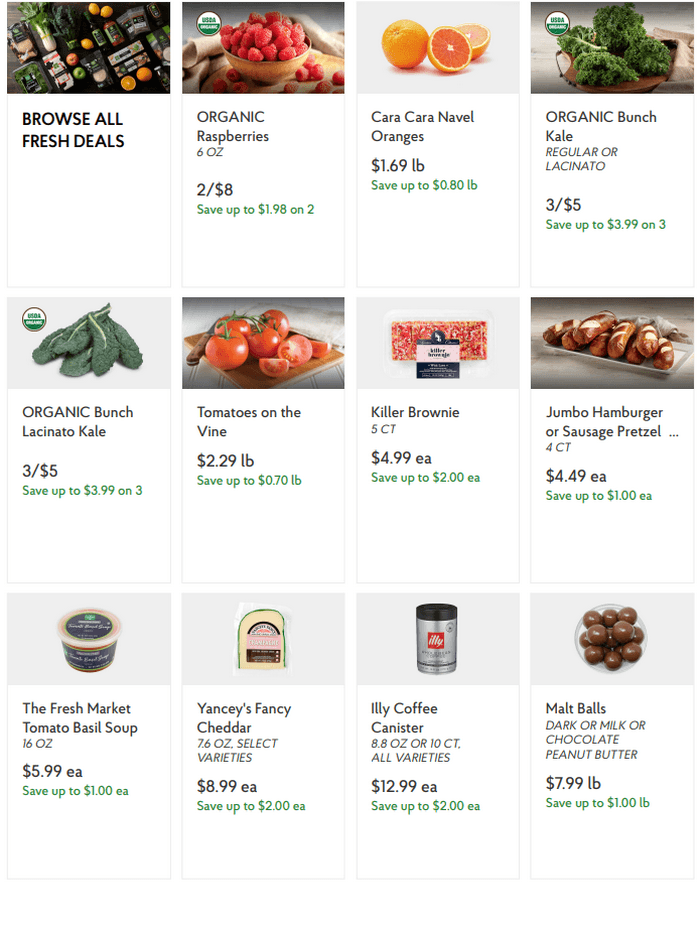Click the Cara Cara Navel Oranges title

[x=422, y=126]
